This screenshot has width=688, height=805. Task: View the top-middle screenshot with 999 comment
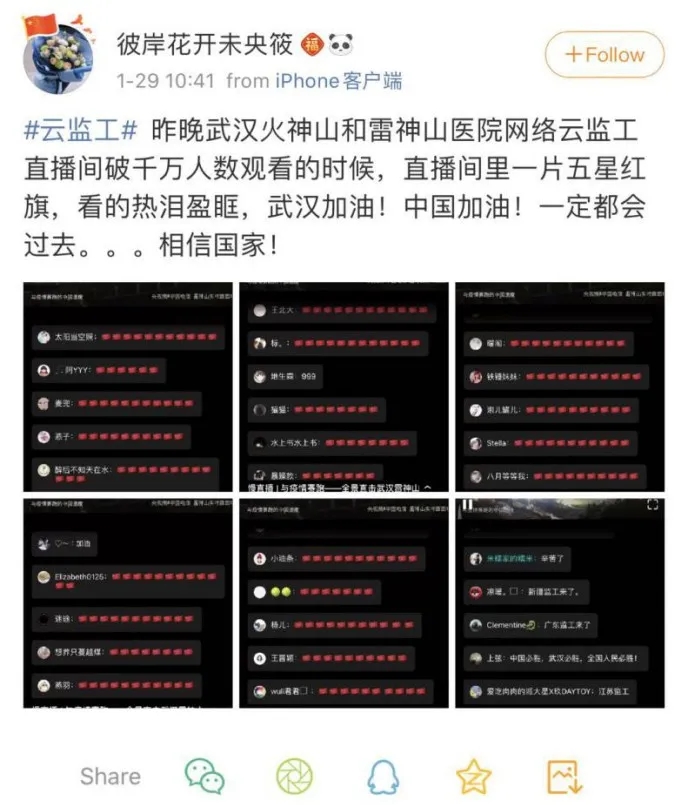click(344, 387)
